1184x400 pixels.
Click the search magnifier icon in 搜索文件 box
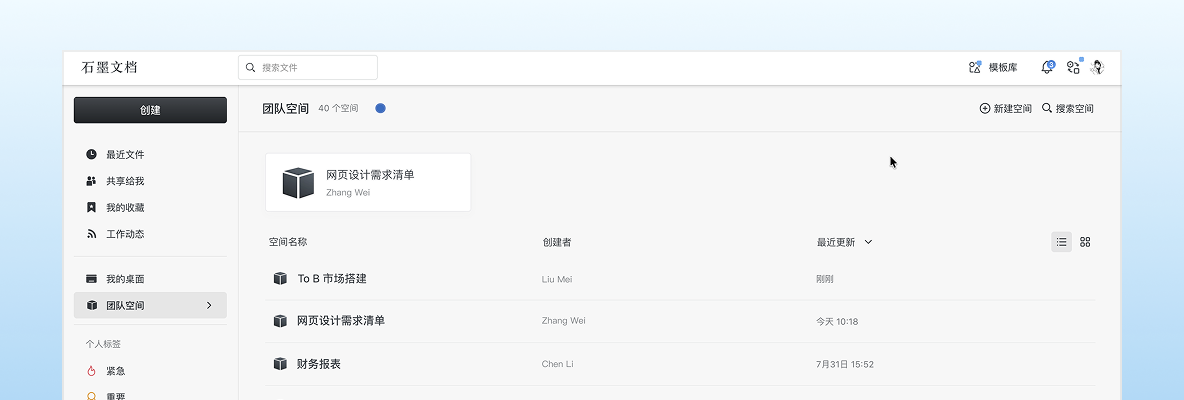pos(251,67)
